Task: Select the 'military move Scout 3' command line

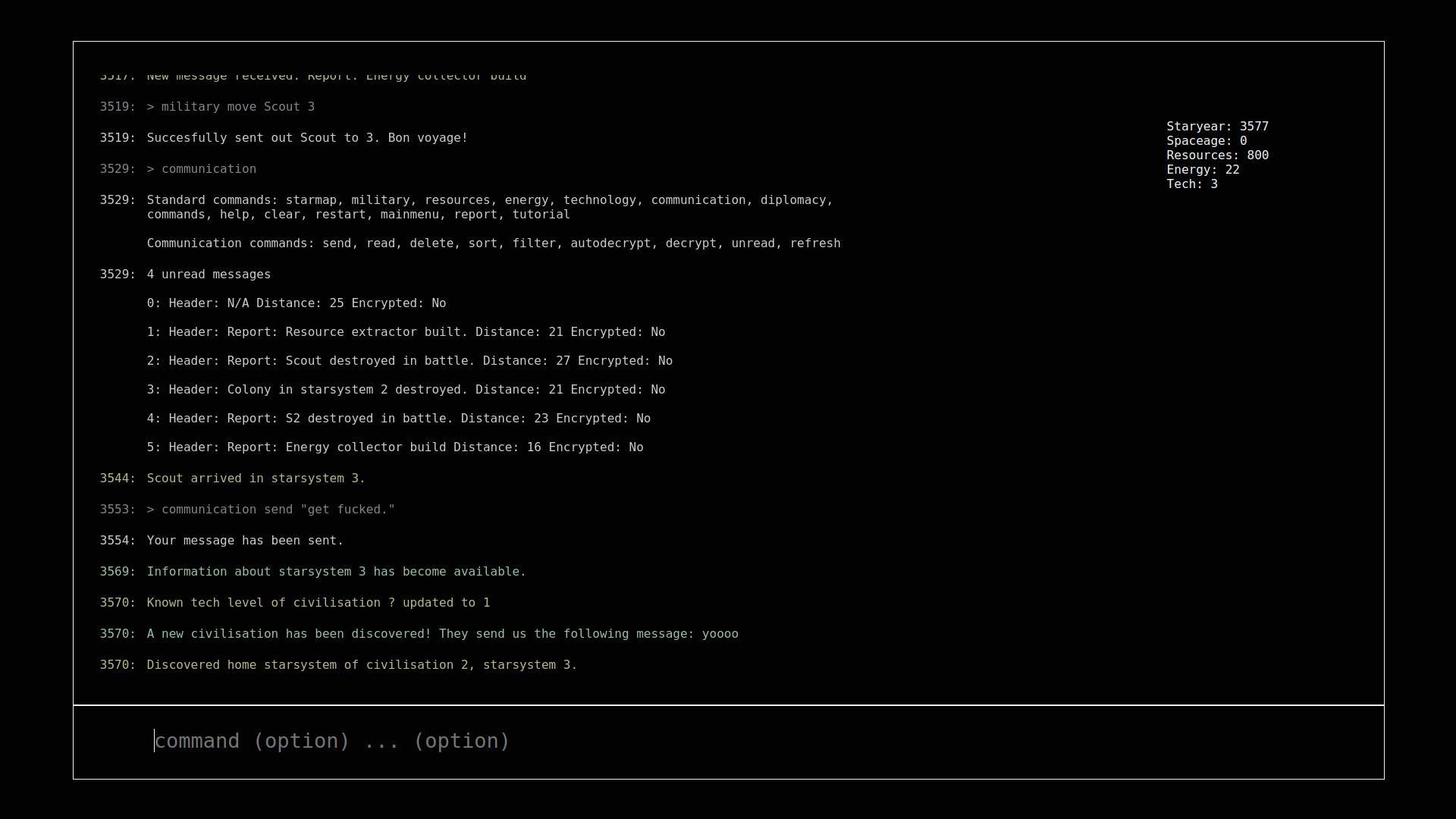Action: tap(231, 107)
